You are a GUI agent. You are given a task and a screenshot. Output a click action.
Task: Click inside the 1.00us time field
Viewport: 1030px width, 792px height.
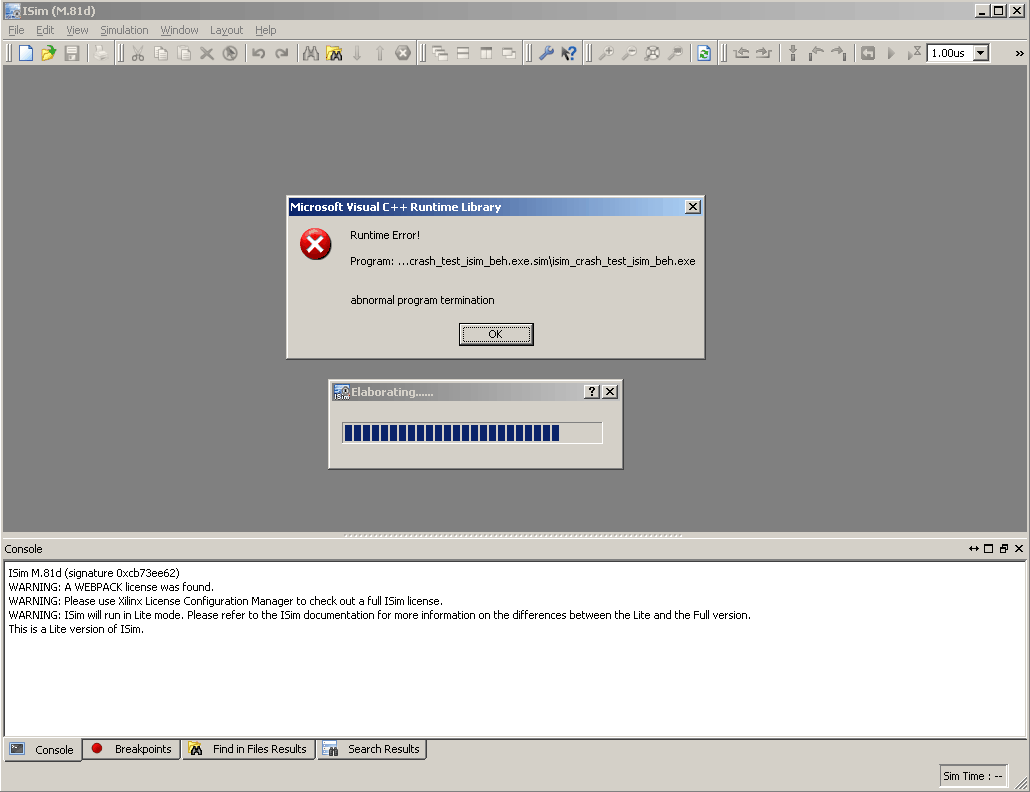click(x=949, y=53)
